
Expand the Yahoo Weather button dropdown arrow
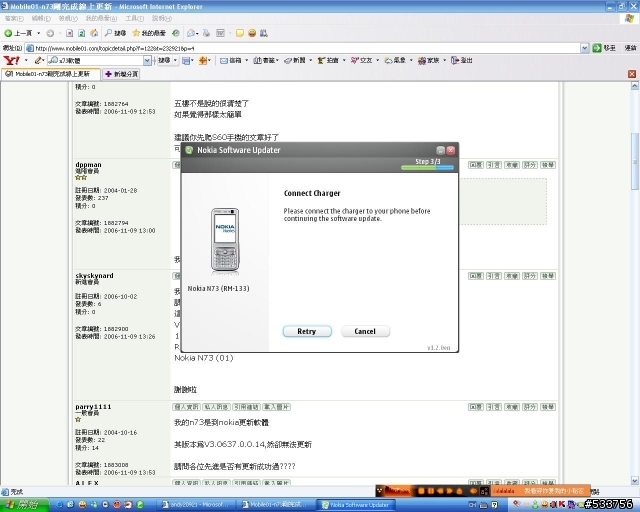(x=411, y=60)
